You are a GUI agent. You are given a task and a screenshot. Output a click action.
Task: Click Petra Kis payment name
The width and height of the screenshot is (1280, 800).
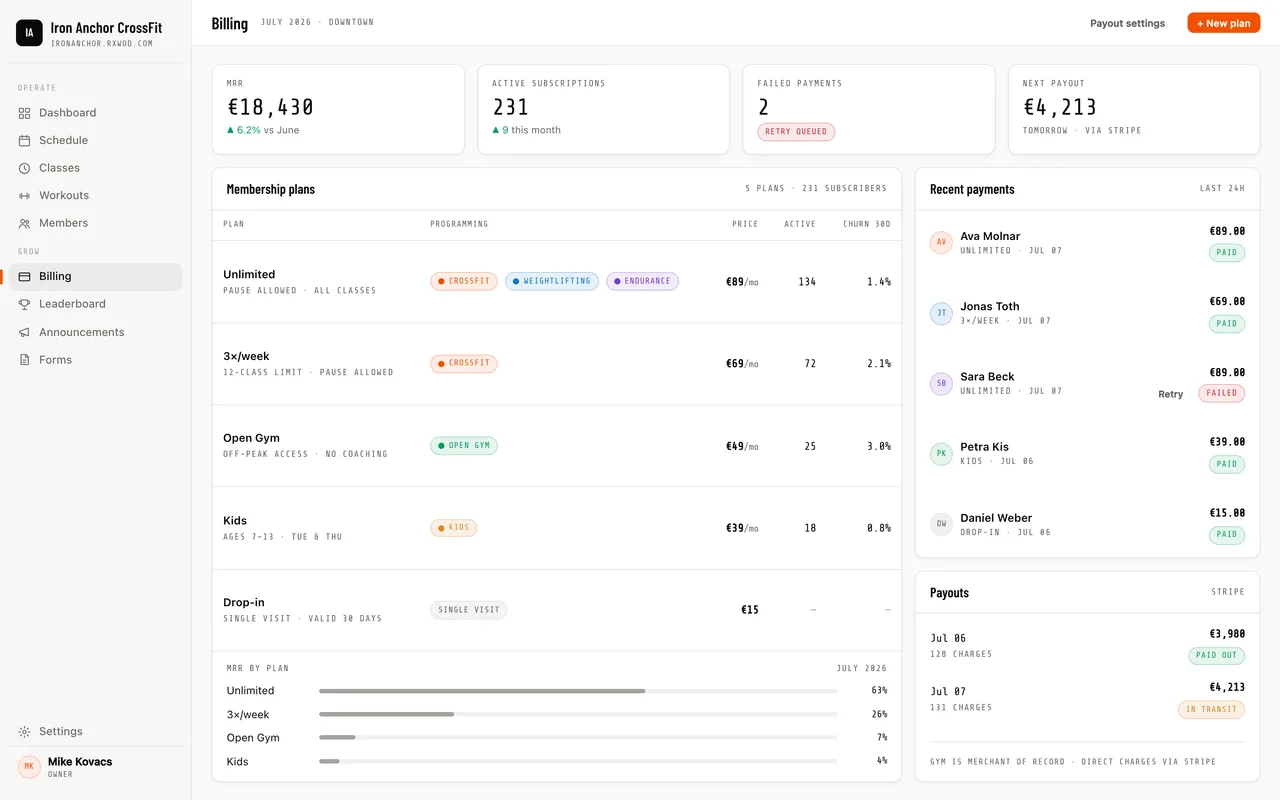click(984, 447)
